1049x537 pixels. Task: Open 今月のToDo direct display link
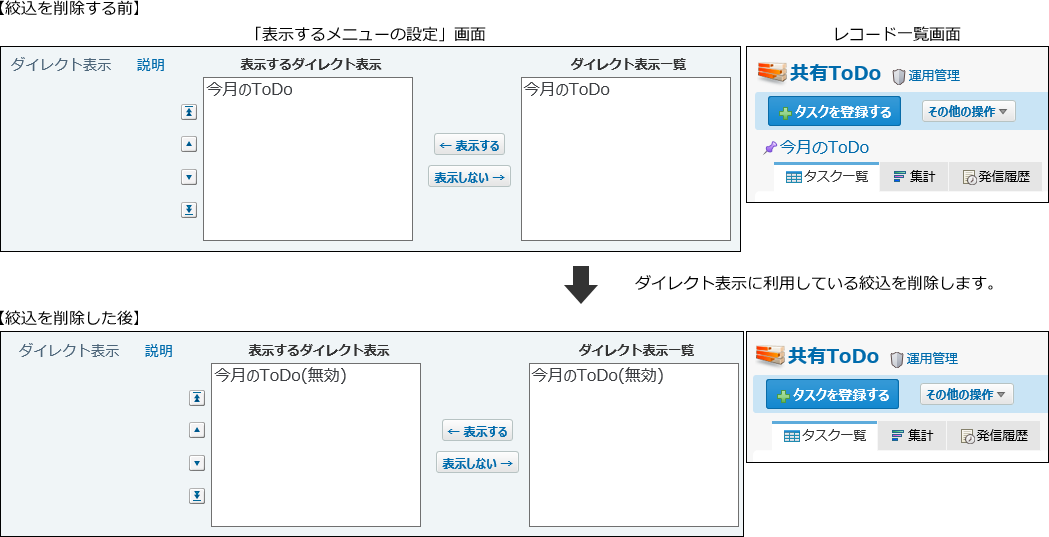point(824,147)
